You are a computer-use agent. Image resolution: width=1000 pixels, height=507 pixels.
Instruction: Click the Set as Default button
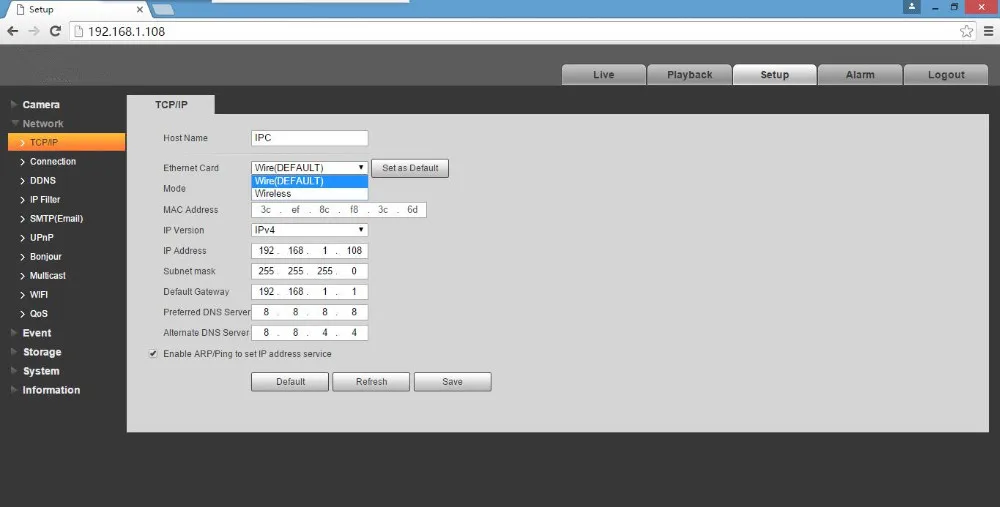point(410,168)
